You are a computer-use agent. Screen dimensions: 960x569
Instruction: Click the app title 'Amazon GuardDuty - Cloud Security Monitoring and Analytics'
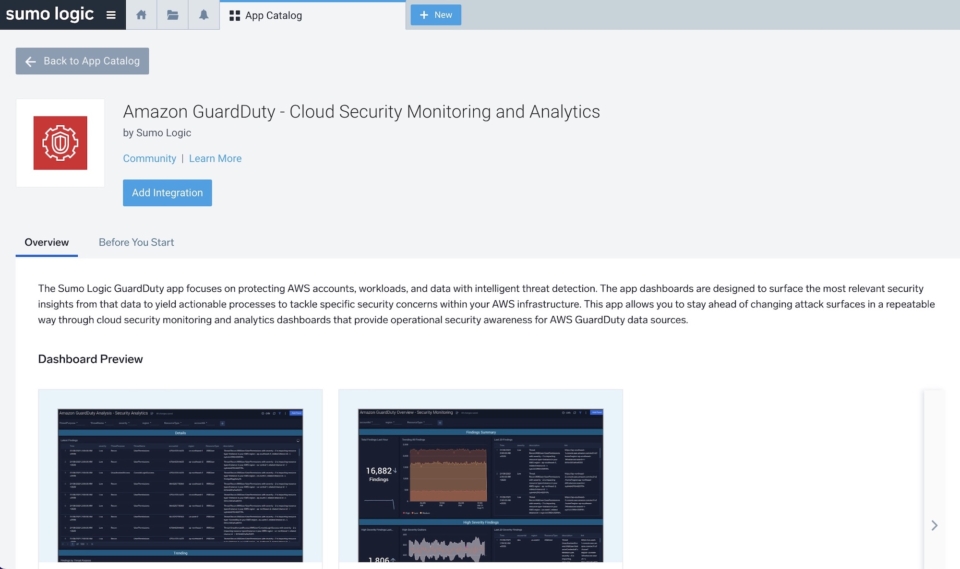click(x=361, y=111)
